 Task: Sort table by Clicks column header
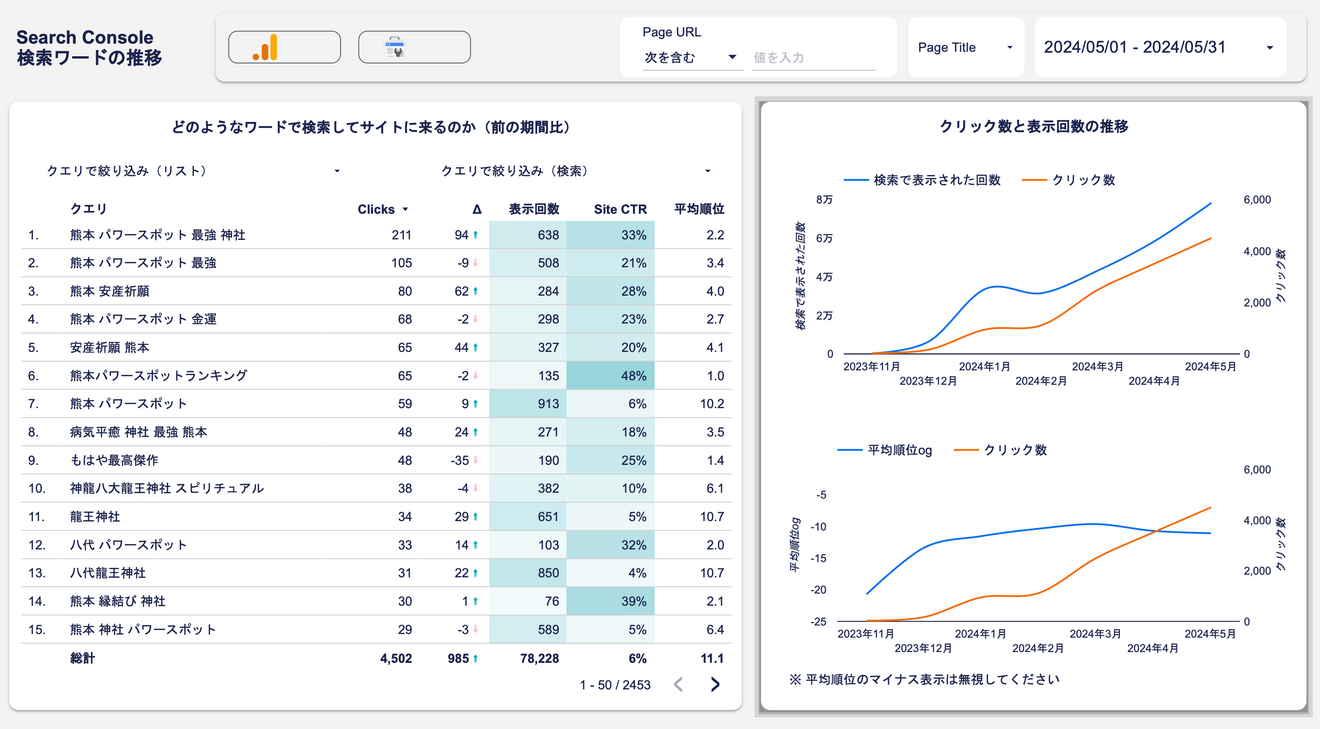[376, 209]
